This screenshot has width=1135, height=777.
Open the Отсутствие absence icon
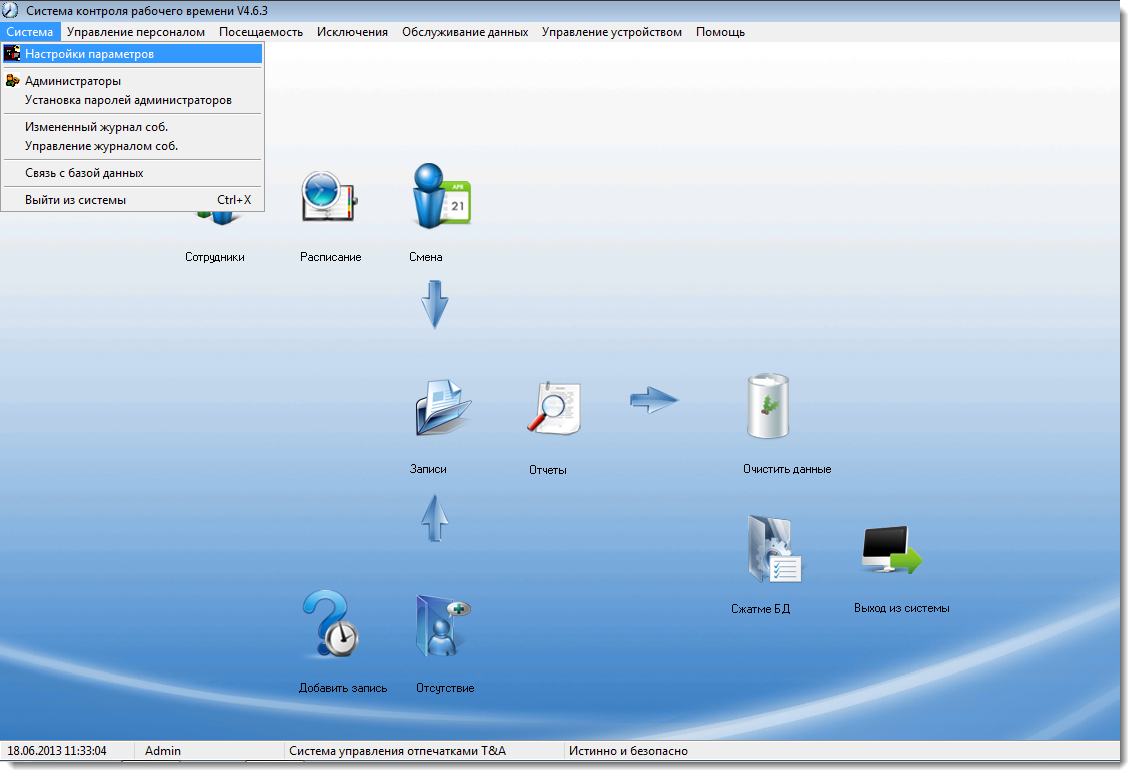442,626
